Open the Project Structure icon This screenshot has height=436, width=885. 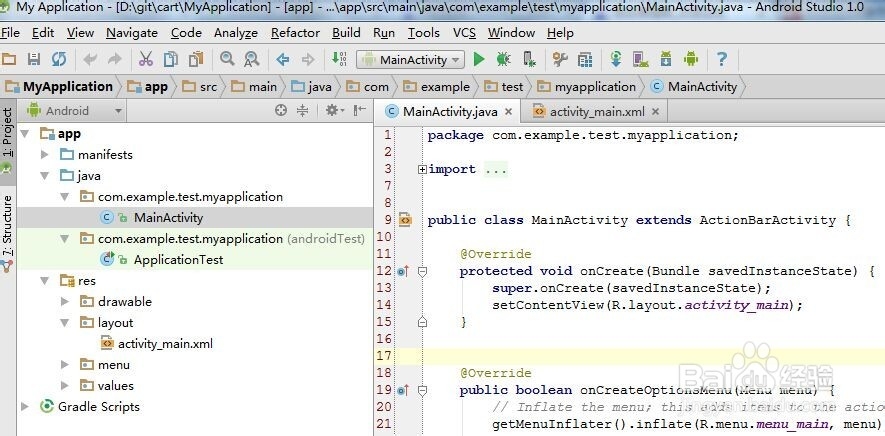[585, 59]
